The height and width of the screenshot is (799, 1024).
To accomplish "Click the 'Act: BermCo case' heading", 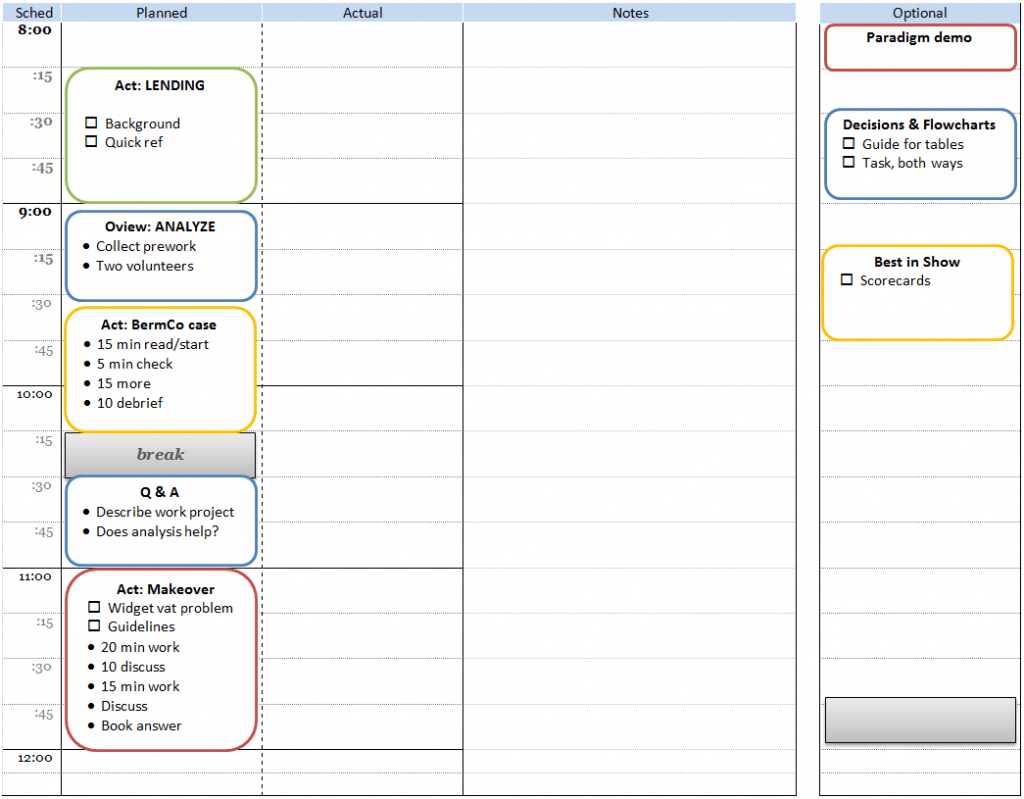I will pyautogui.click(x=159, y=325).
